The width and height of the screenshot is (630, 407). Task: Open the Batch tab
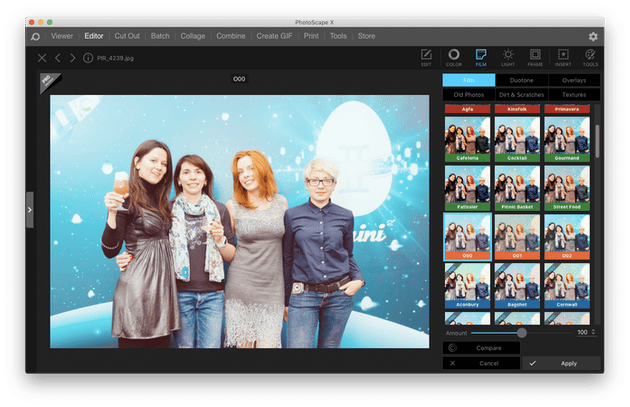tap(160, 36)
